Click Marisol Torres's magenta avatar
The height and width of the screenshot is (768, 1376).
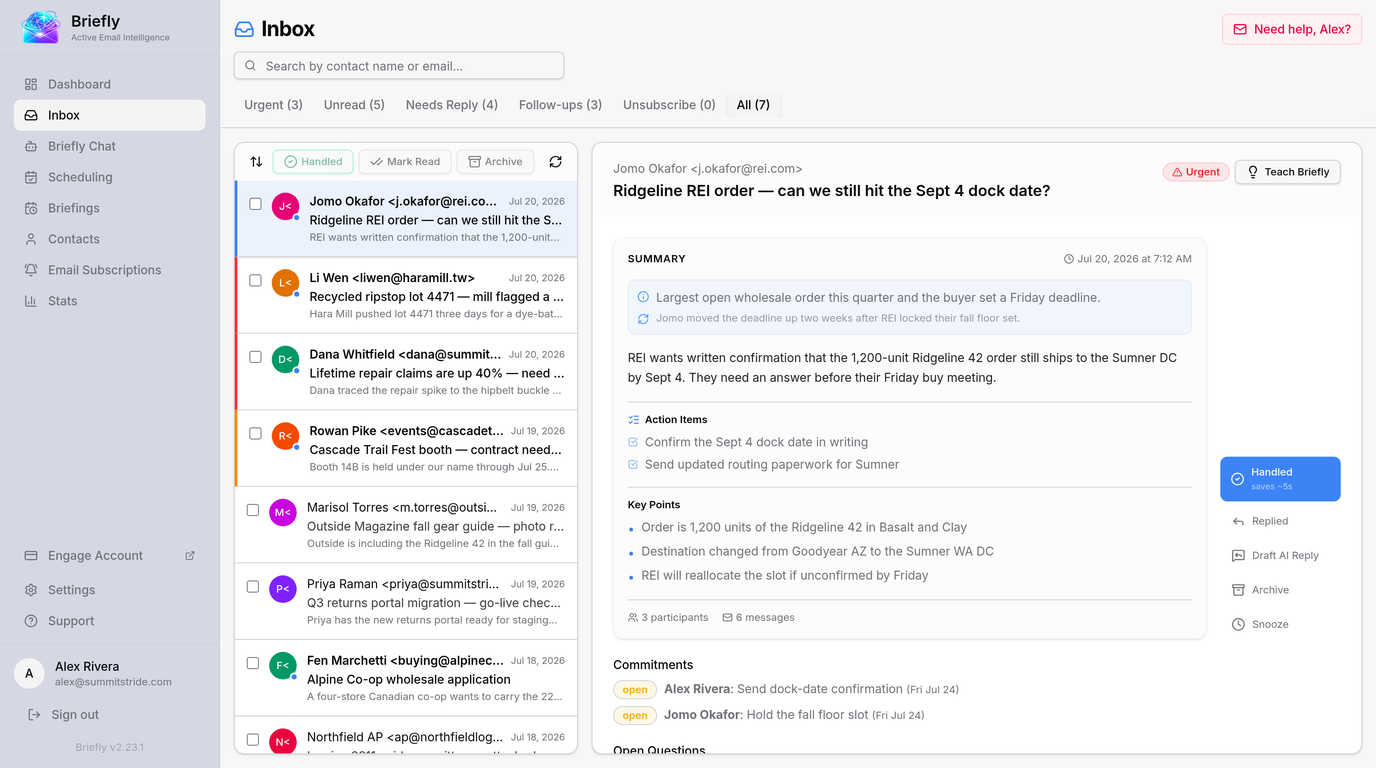(283, 513)
